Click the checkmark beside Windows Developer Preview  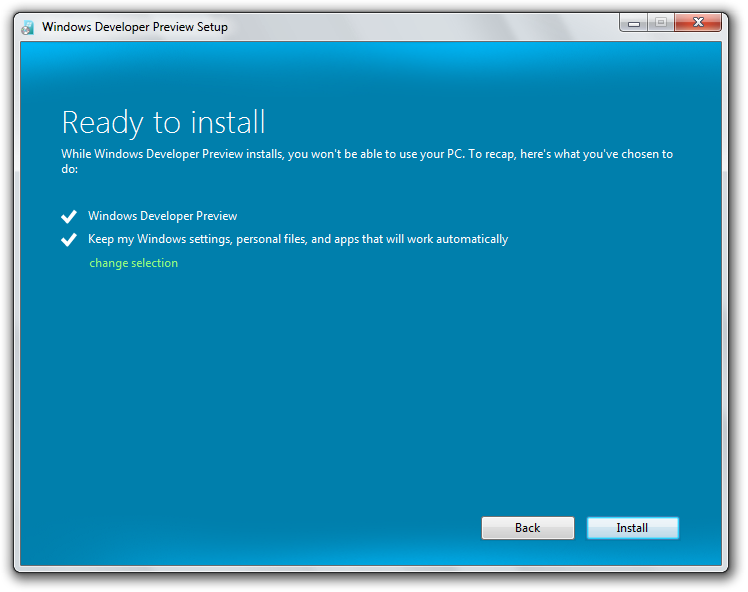69,217
